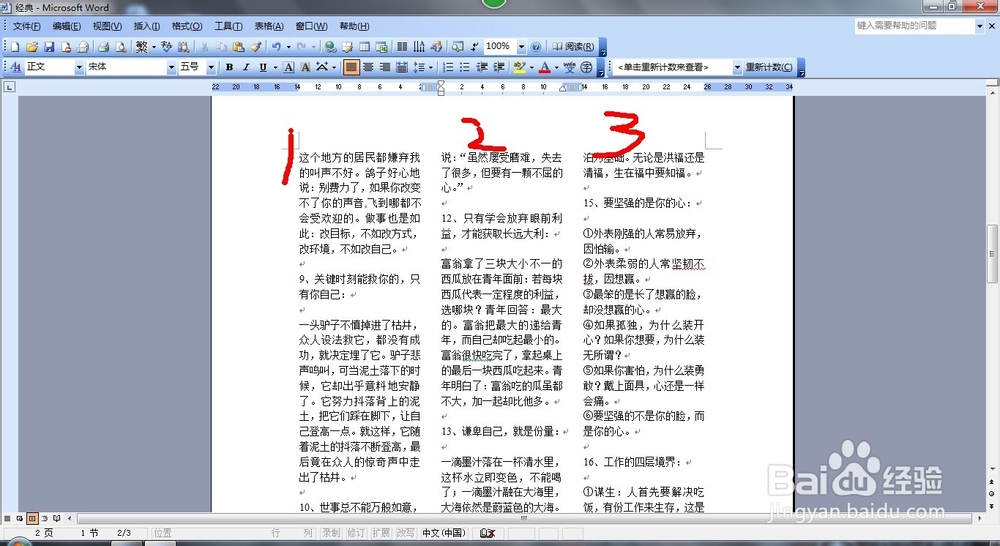Insert Excel worksheet icon
The image size is (1000, 546).
381,47
